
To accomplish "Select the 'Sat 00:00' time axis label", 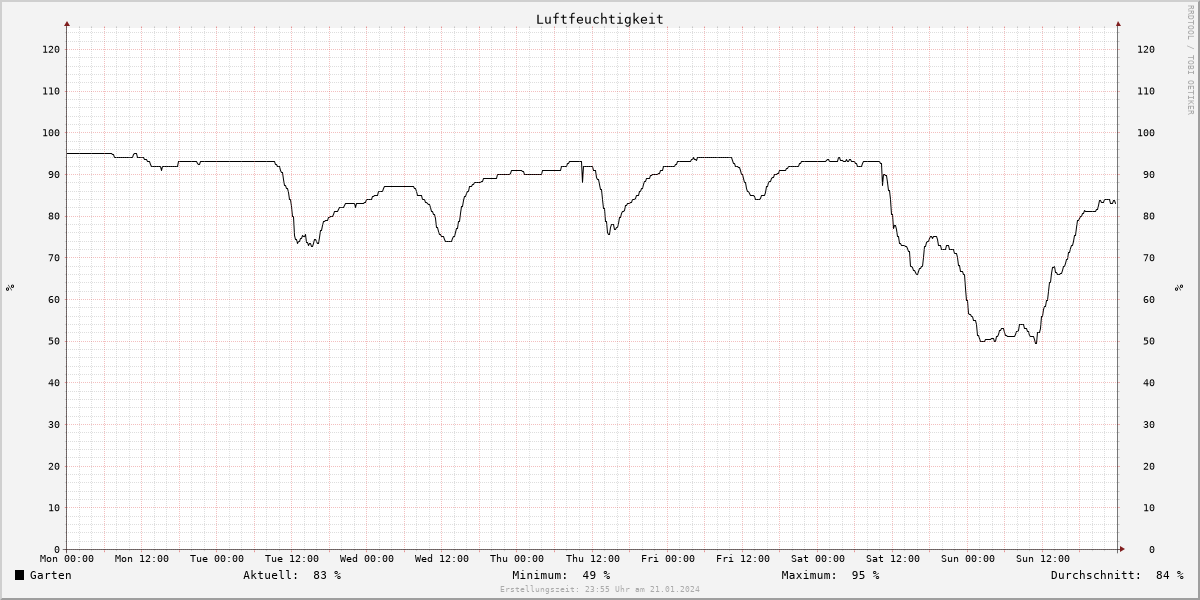I will pyautogui.click(x=818, y=559).
